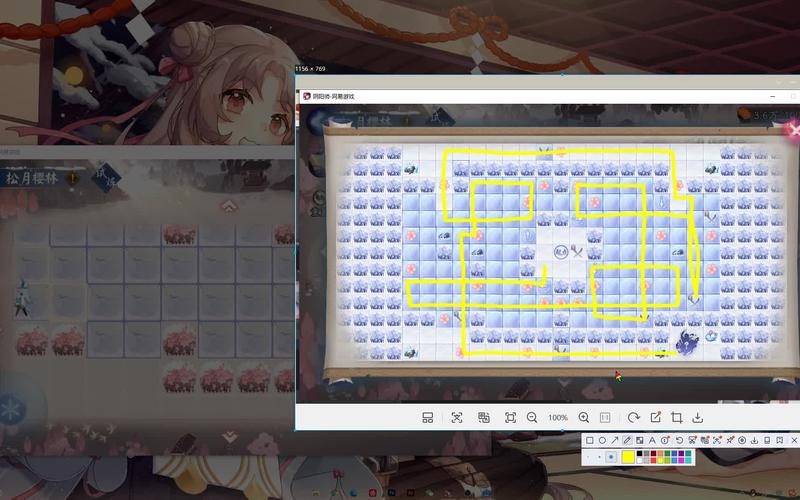This screenshot has height=500, width=800.
Task: Undo the last annotation stroke
Action: (680, 440)
